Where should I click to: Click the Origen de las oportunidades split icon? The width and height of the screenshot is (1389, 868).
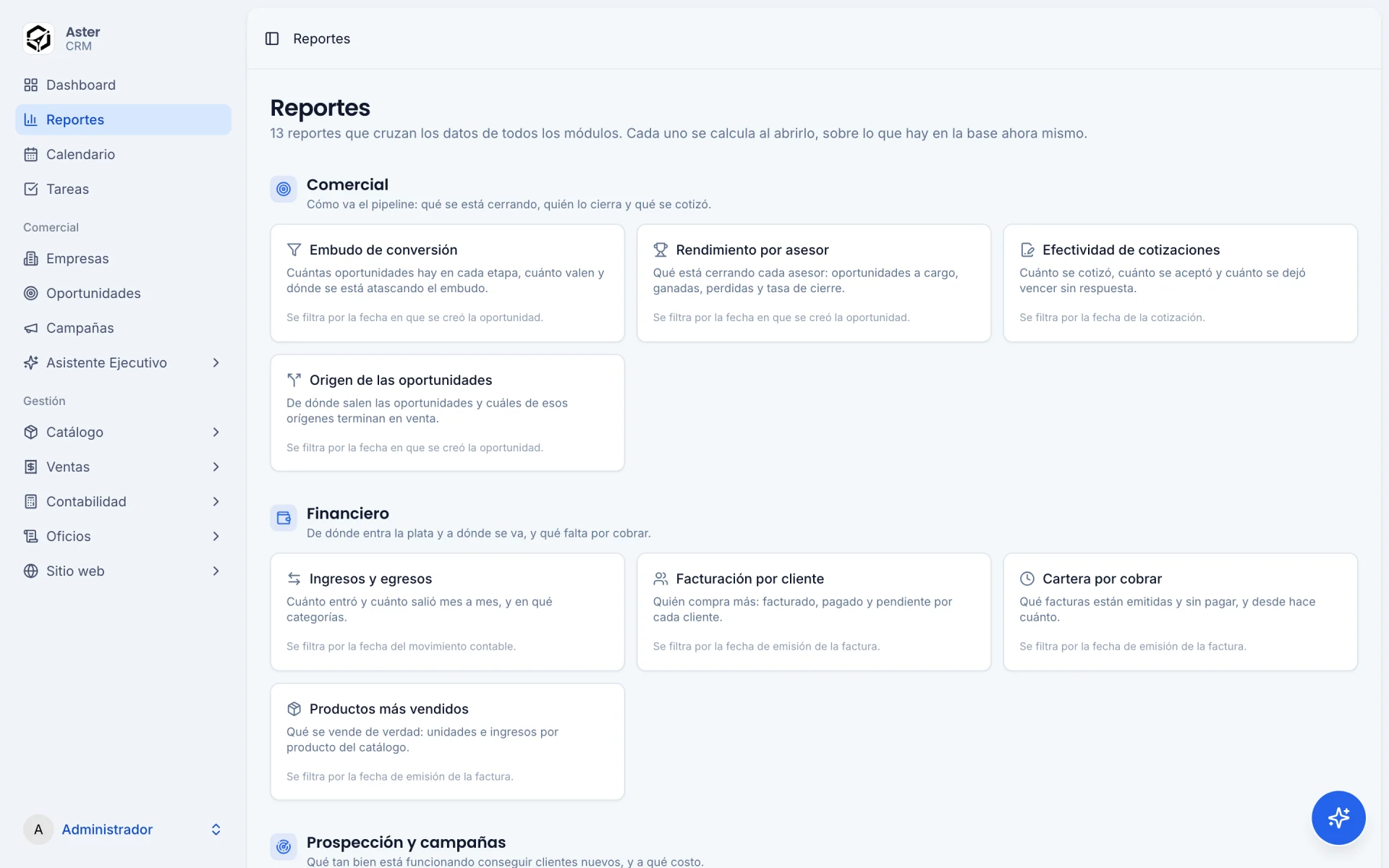tap(294, 380)
